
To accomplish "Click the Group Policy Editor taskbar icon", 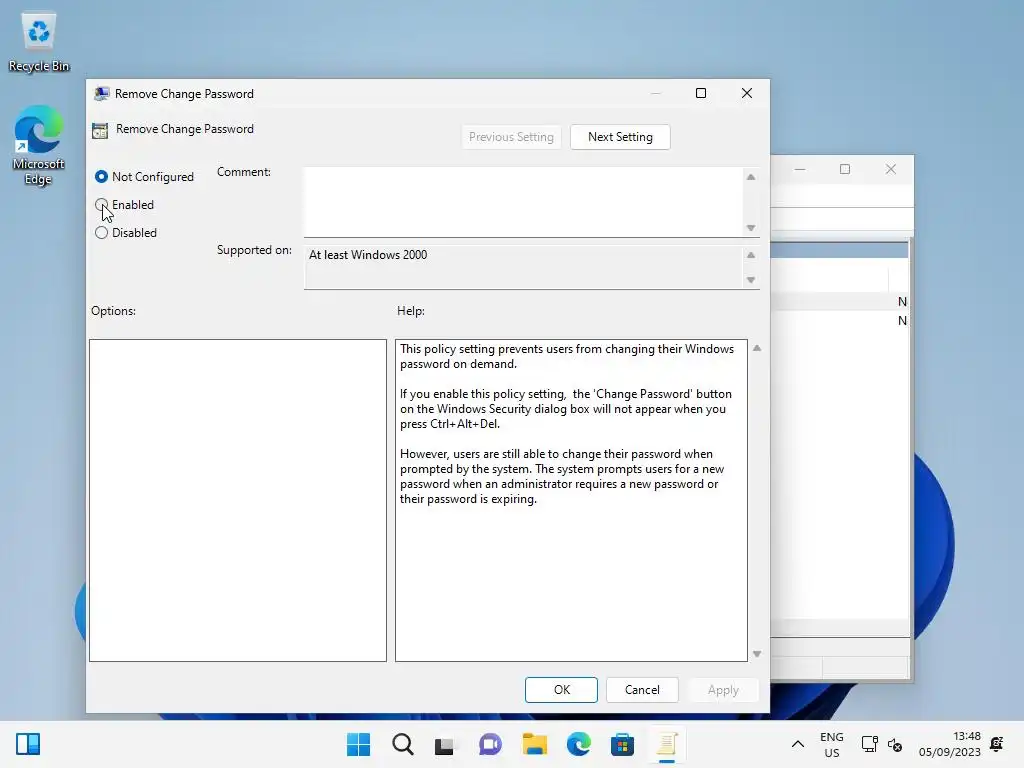I will 667,744.
